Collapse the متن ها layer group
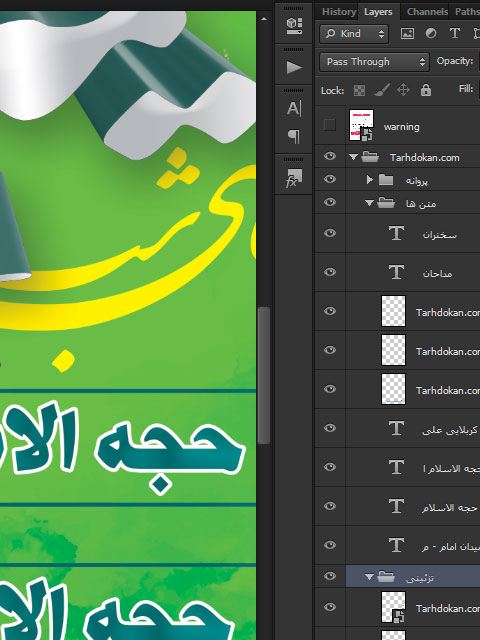The height and width of the screenshot is (640, 480). pyautogui.click(x=369, y=202)
